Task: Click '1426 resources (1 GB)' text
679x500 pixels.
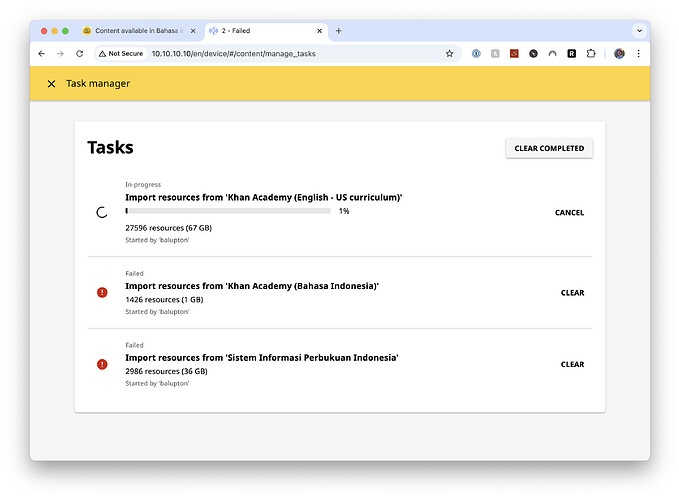Action: point(164,300)
